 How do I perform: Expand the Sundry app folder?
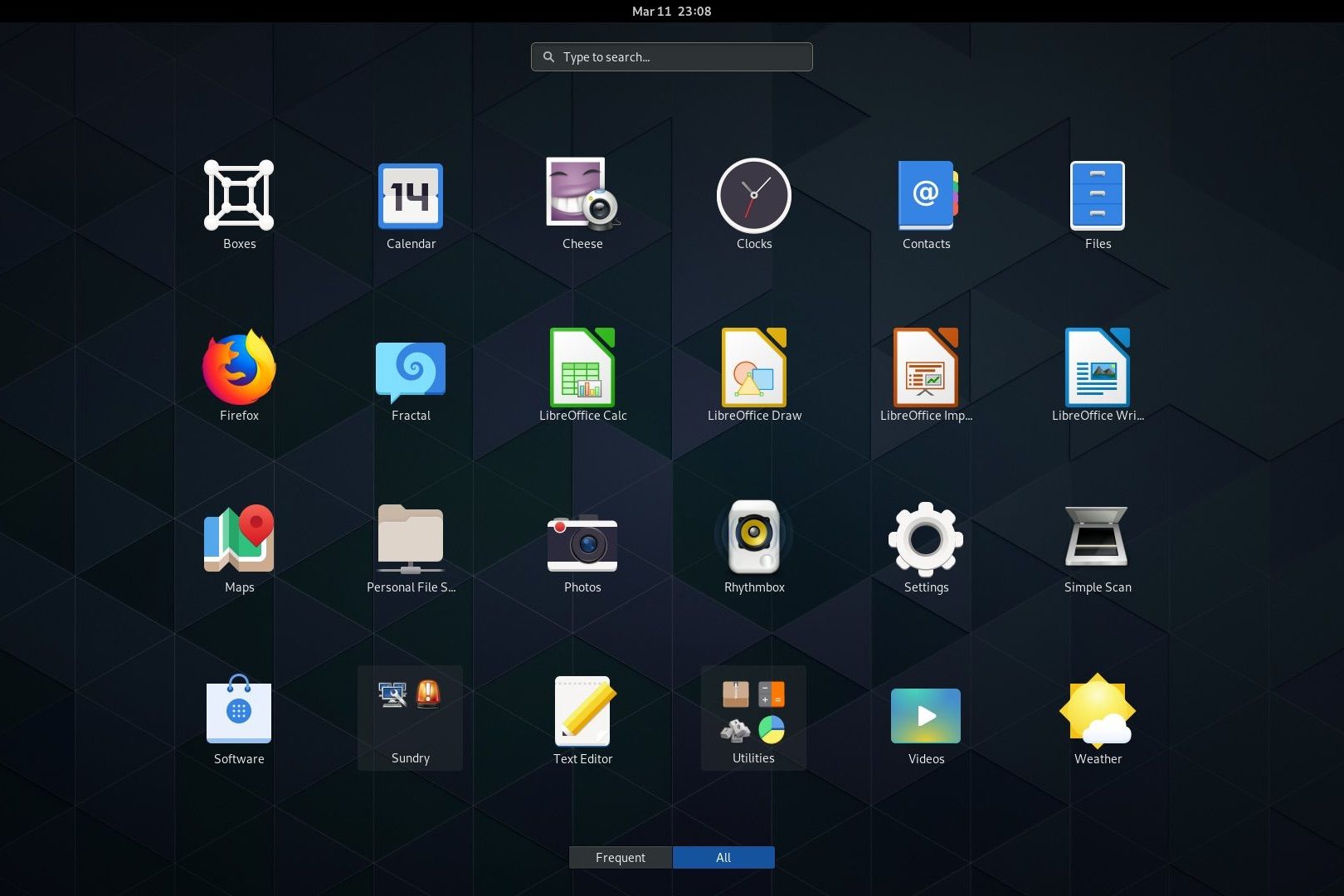click(411, 717)
